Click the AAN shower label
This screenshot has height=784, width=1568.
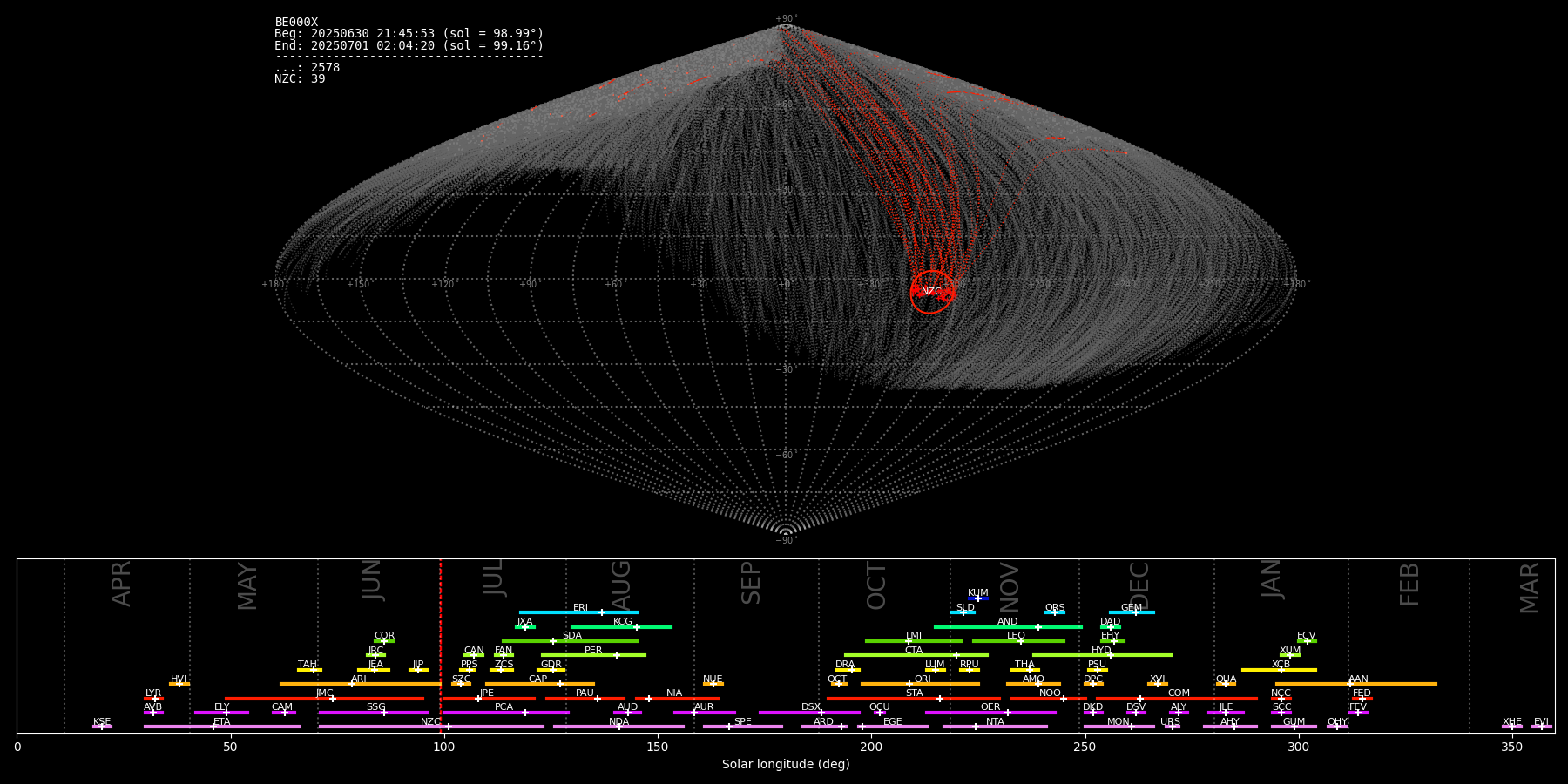1359,679
